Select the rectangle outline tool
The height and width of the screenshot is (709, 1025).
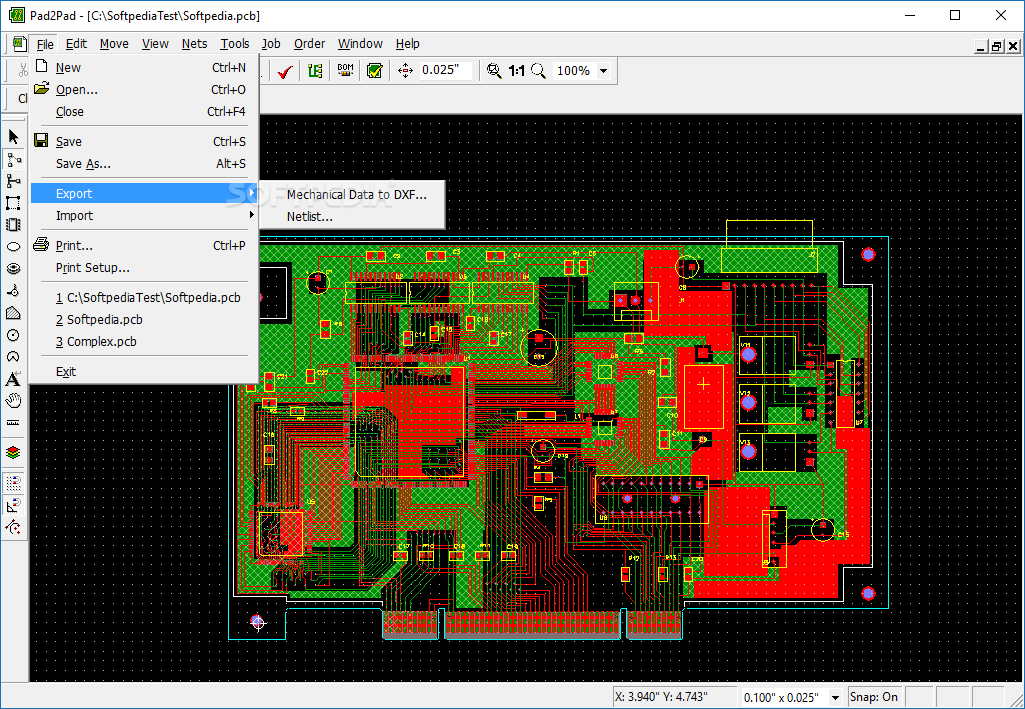point(13,203)
